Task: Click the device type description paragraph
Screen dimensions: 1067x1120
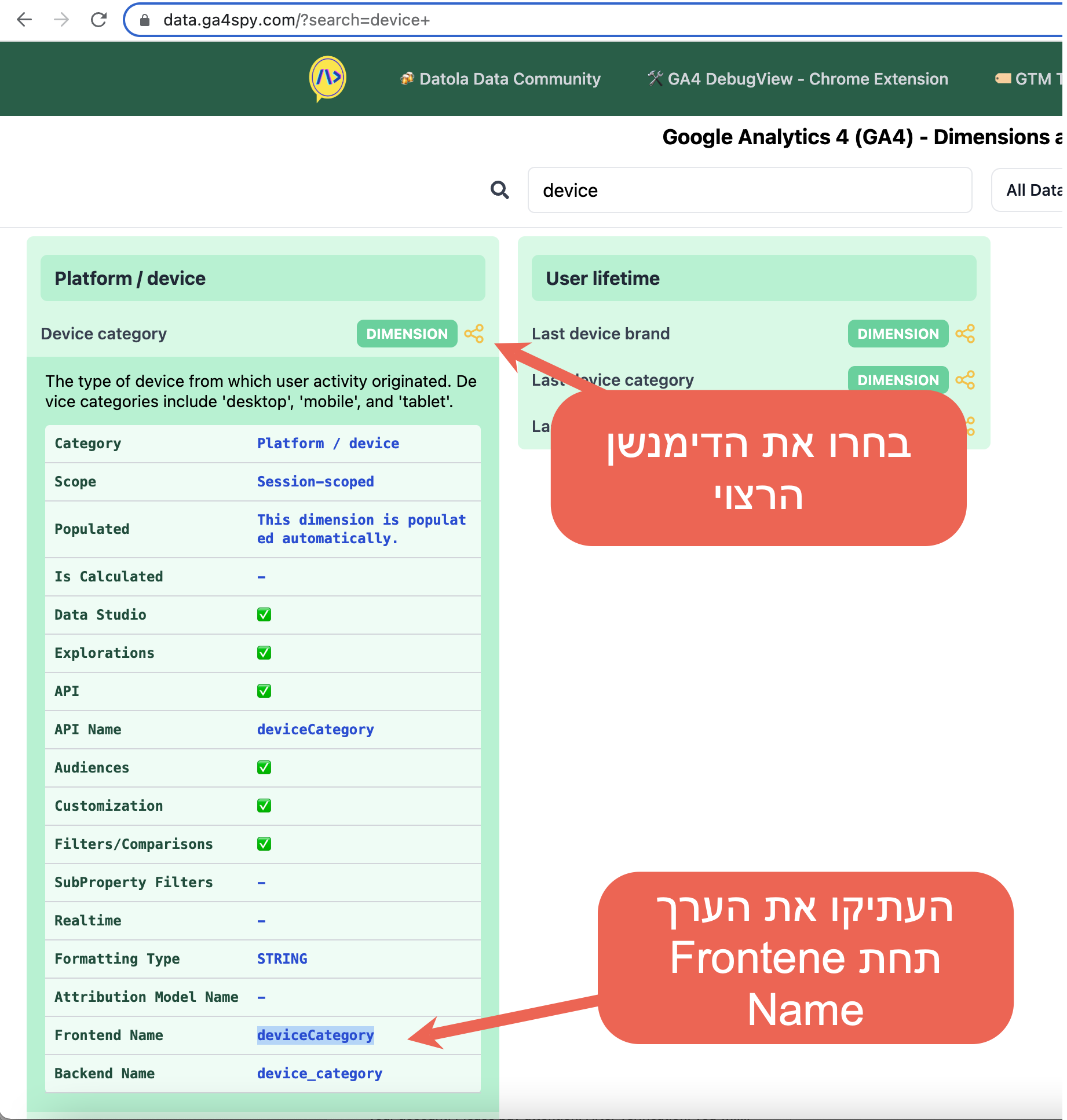Action: (261, 391)
